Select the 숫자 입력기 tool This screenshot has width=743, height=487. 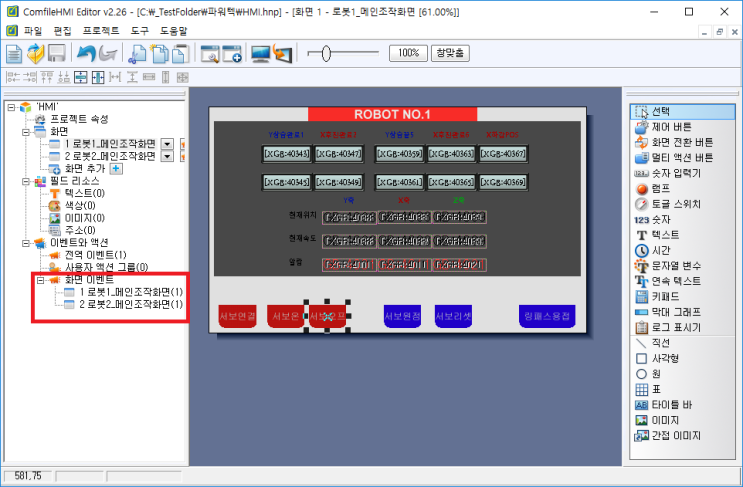click(x=667, y=173)
